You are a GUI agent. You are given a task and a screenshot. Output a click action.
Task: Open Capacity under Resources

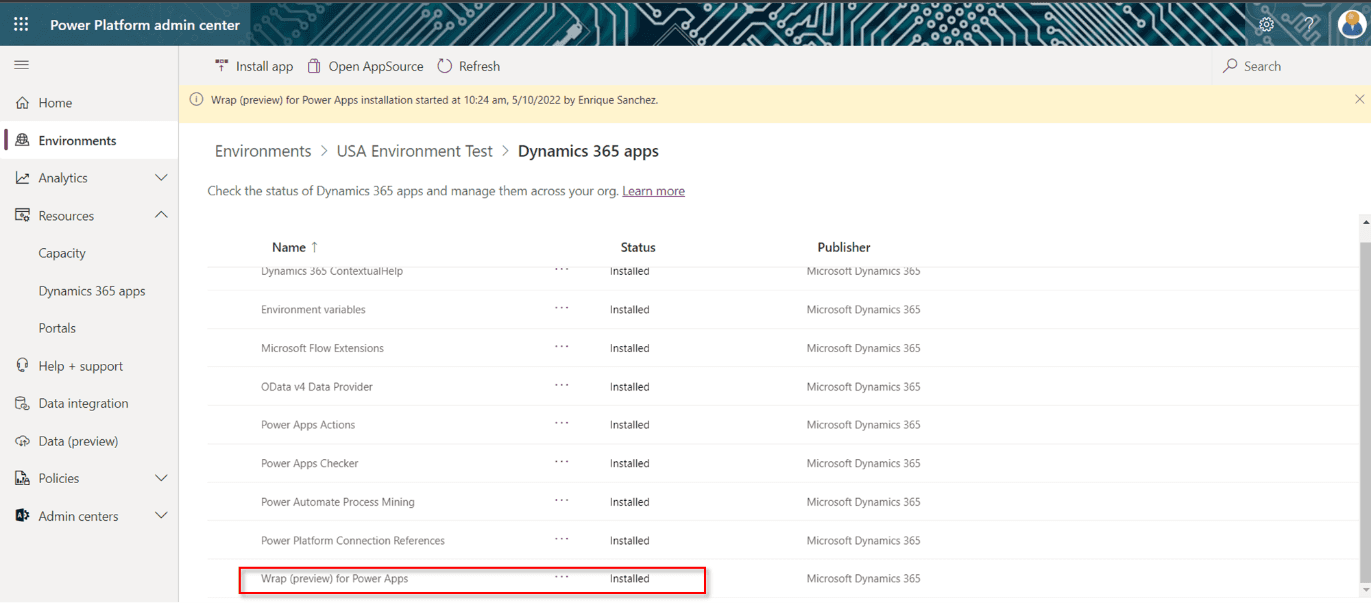coord(62,253)
